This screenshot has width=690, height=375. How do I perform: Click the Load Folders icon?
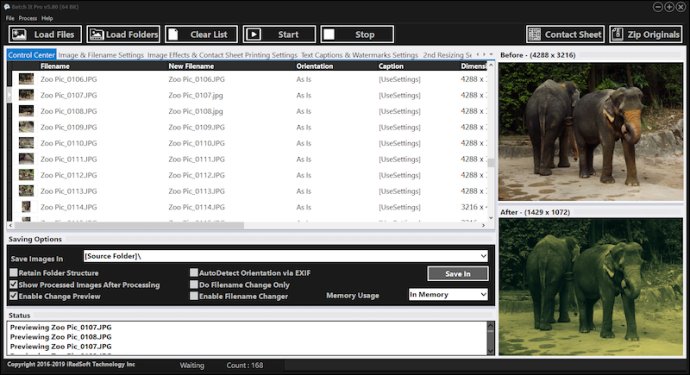click(96, 34)
